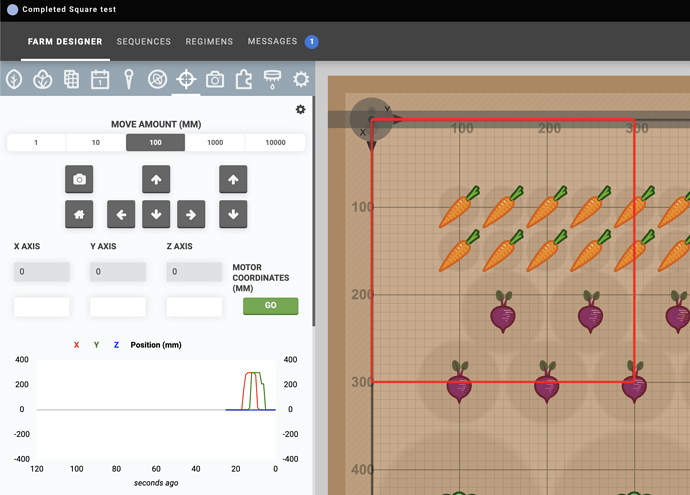This screenshot has height=495, width=690.
Task: Click the Z axis target input field
Action: pos(194,307)
